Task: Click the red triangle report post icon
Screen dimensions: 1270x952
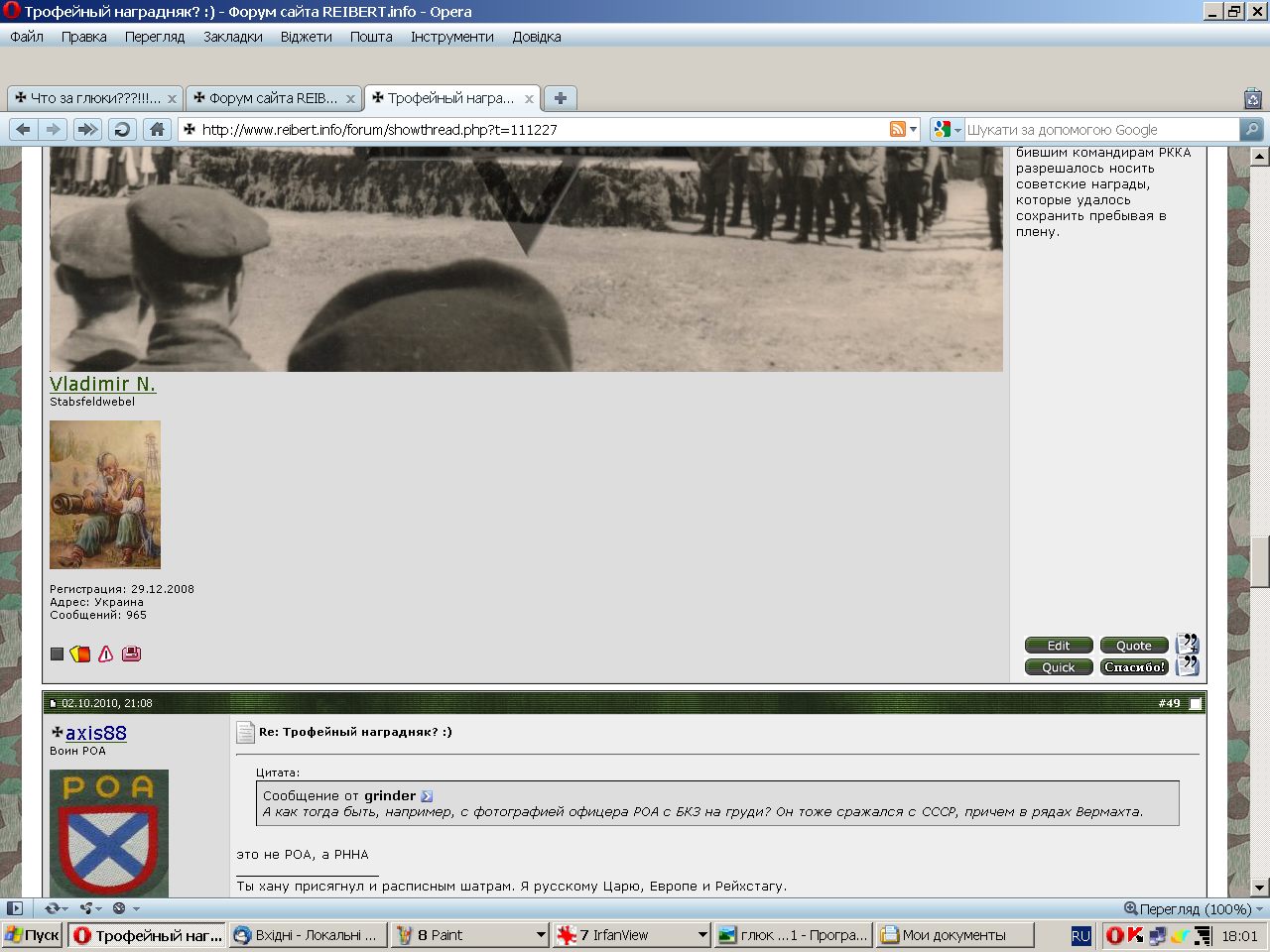Action: pyautogui.click(x=106, y=654)
